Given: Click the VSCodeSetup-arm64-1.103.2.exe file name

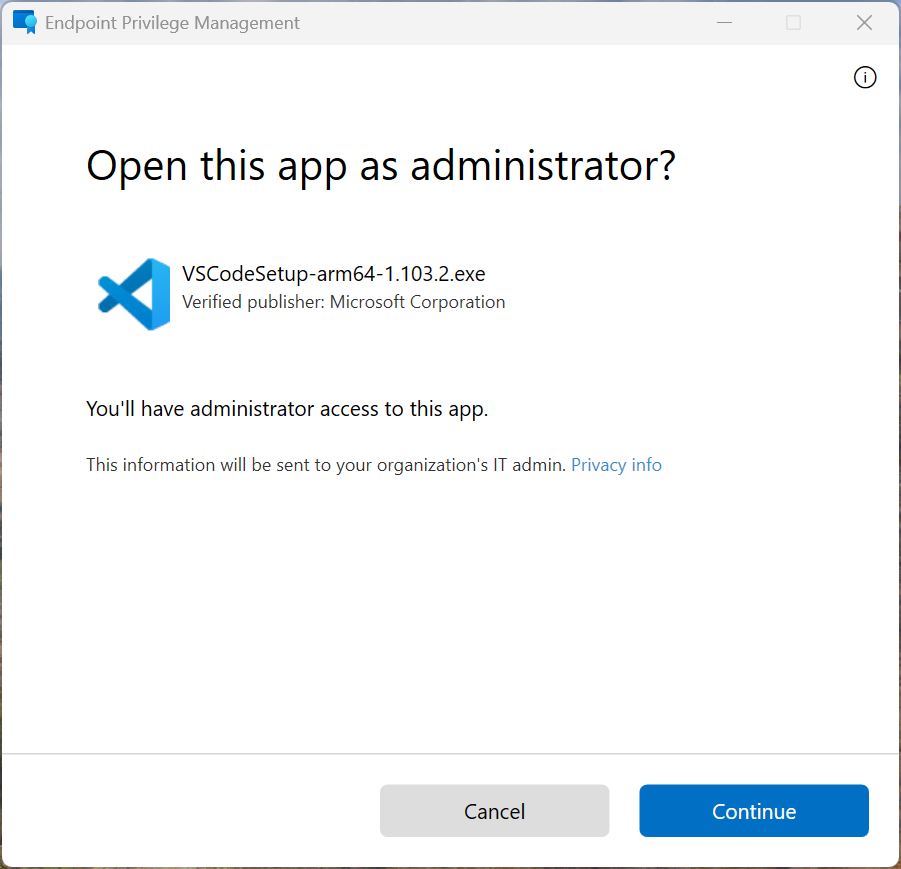Looking at the screenshot, I should pos(333,274).
